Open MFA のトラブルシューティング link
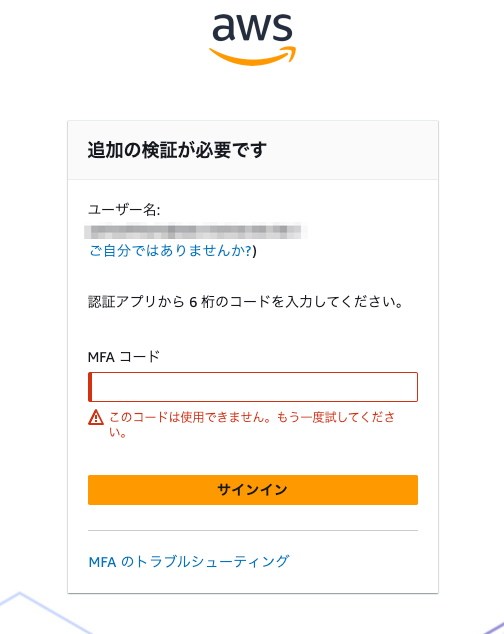 point(189,561)
